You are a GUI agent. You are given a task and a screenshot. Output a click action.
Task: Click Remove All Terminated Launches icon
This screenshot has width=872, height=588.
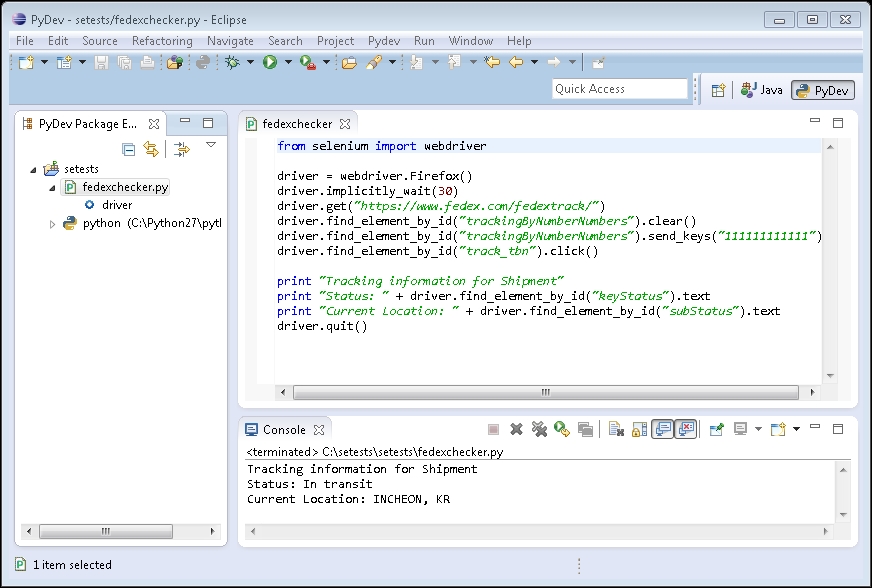[539, 429]
